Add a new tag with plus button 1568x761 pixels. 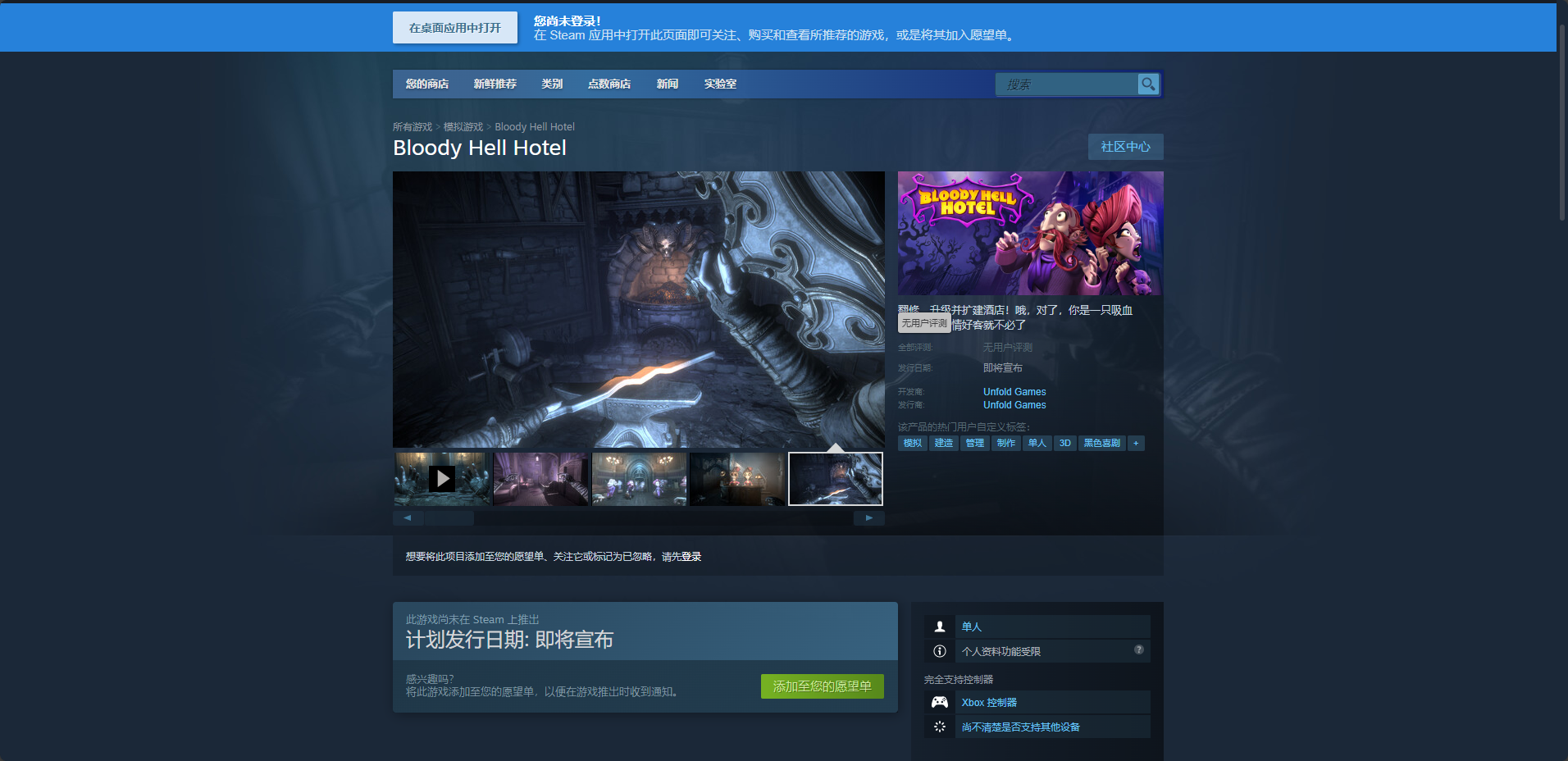click(1136, 443)
